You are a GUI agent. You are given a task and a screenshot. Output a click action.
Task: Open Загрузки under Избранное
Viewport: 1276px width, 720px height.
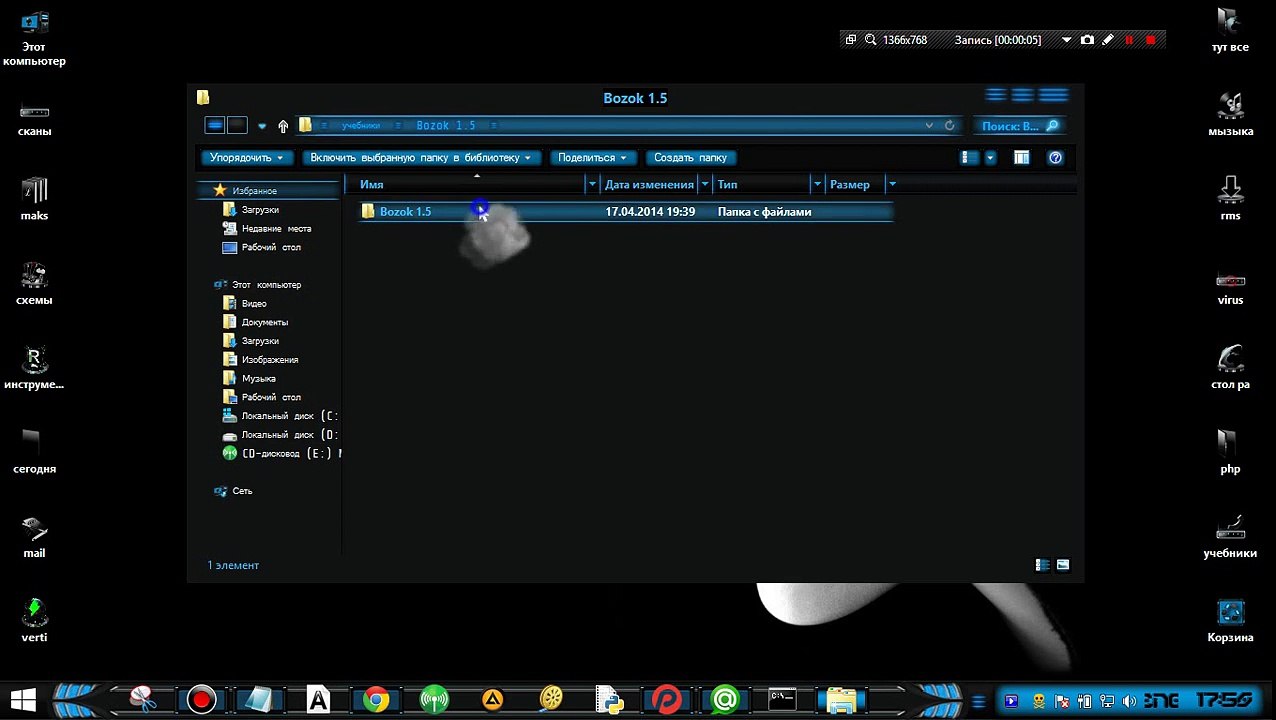pos(260,210)
